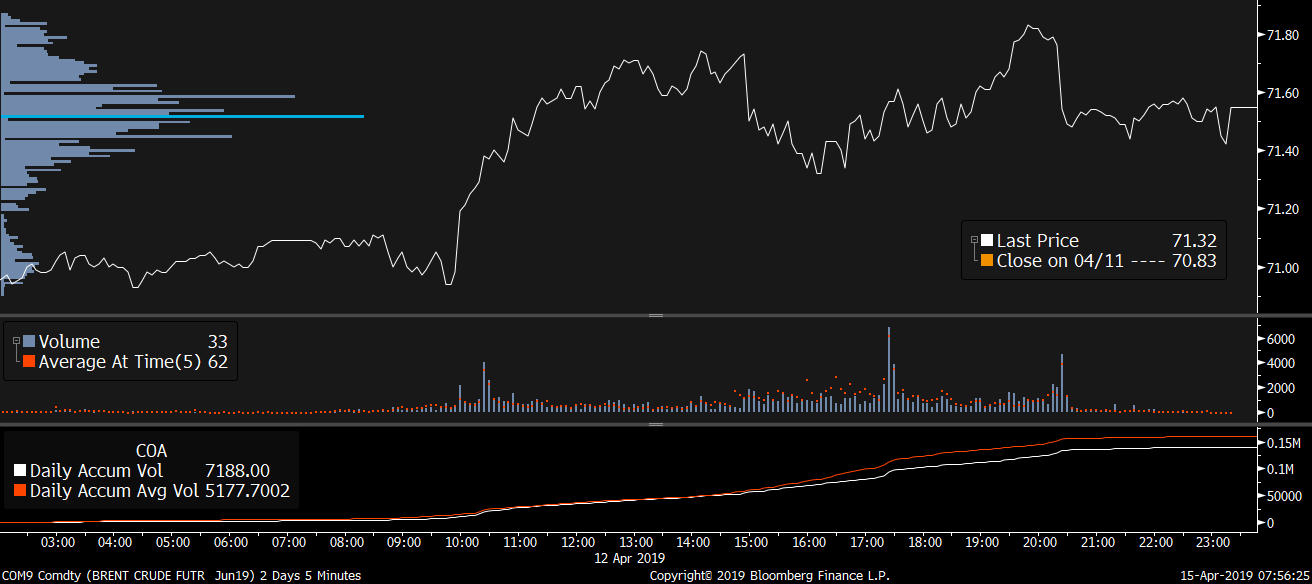Click the COA legend title

(151, 451)
